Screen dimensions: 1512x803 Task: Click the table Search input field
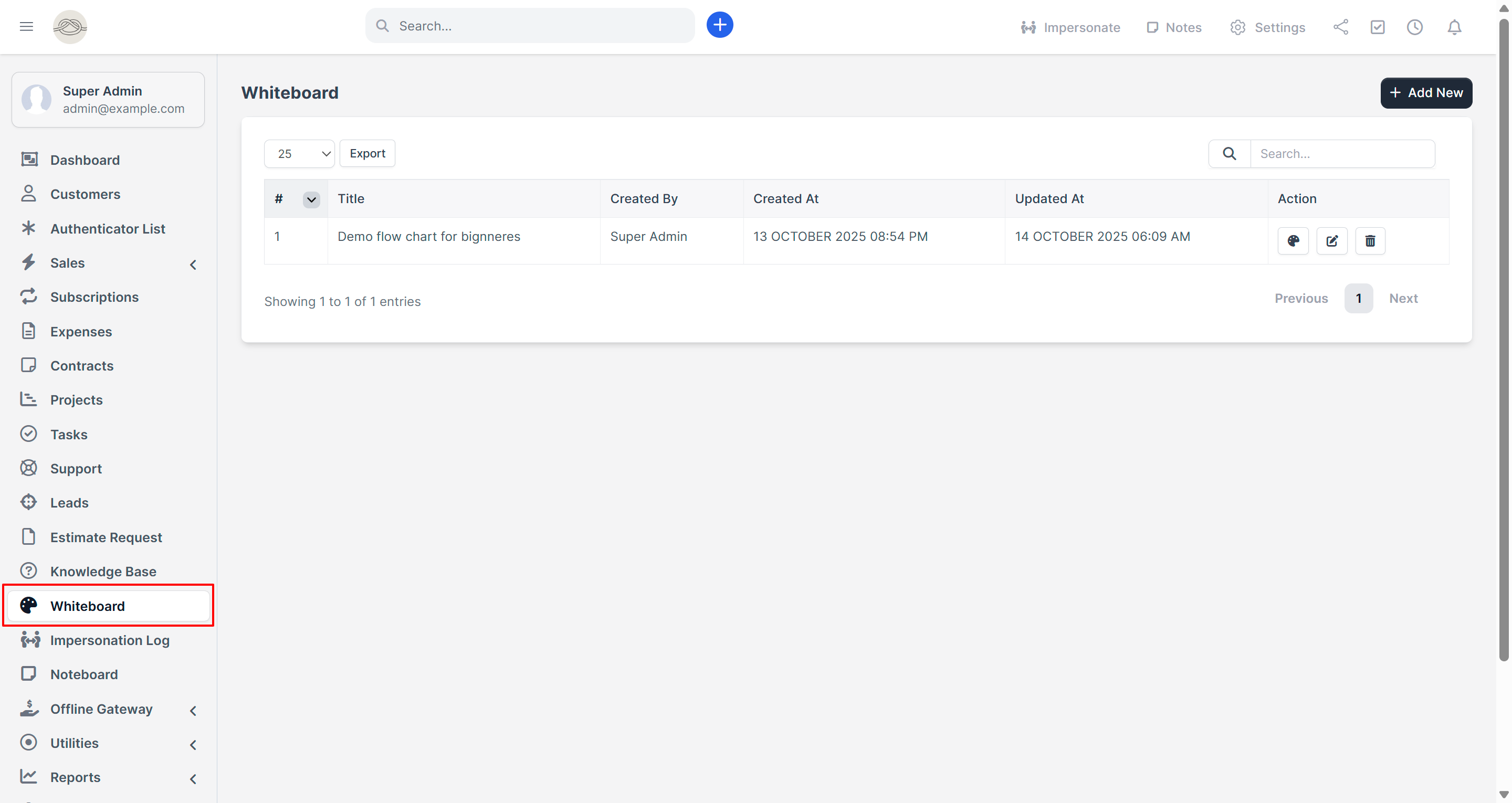click(1342, 154)
